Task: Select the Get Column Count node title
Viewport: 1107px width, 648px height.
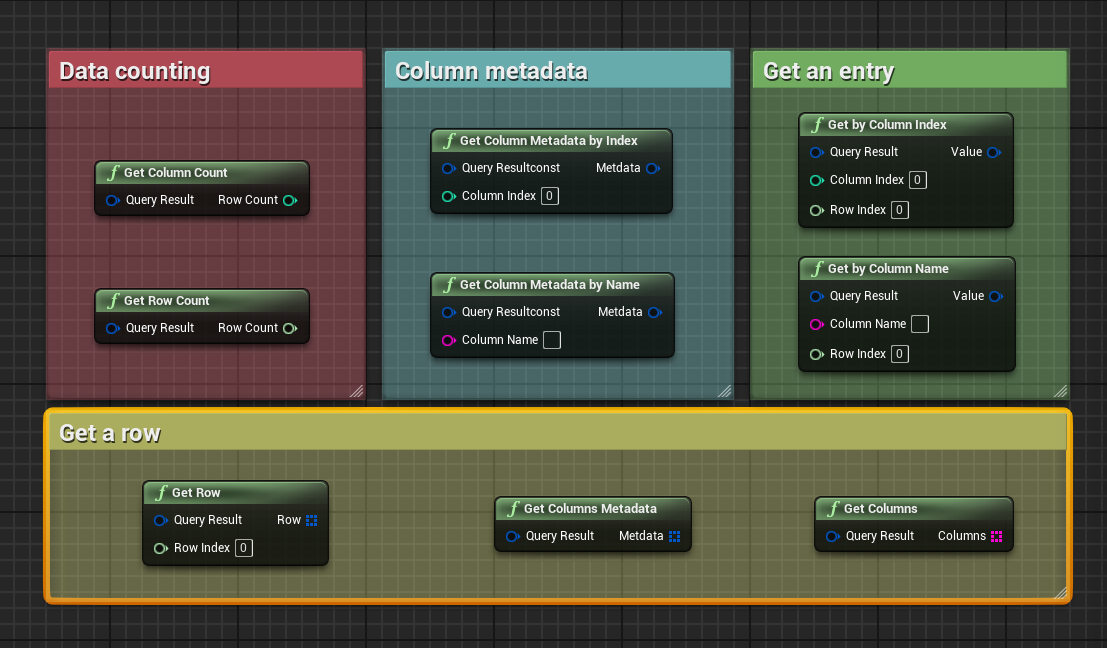Action: (176, 173)
